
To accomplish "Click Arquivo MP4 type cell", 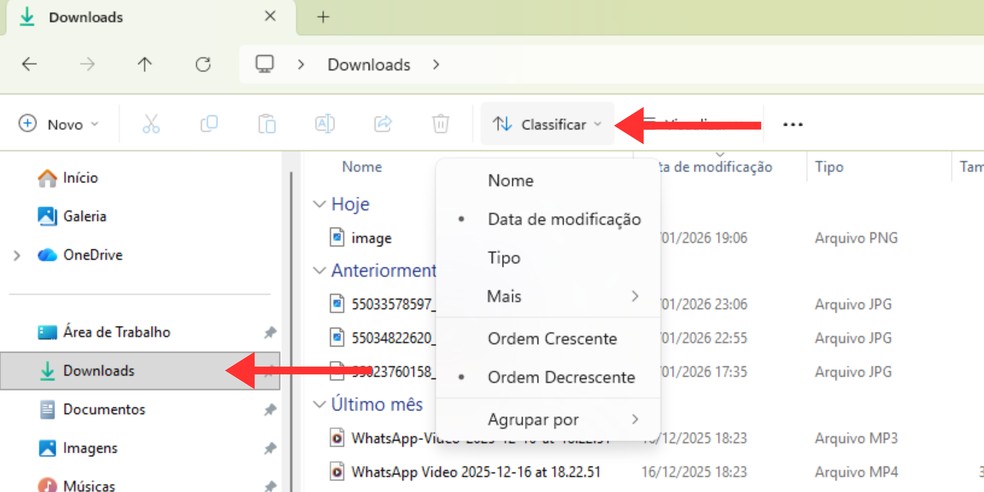I will tap(856, 472).
